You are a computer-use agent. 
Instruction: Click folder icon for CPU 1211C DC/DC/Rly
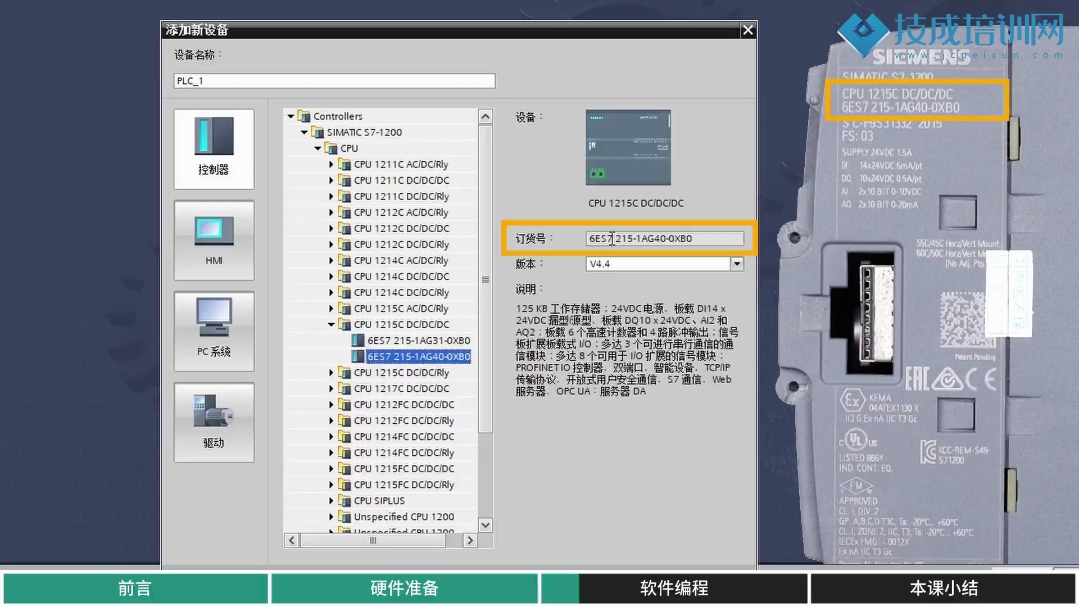344,196
